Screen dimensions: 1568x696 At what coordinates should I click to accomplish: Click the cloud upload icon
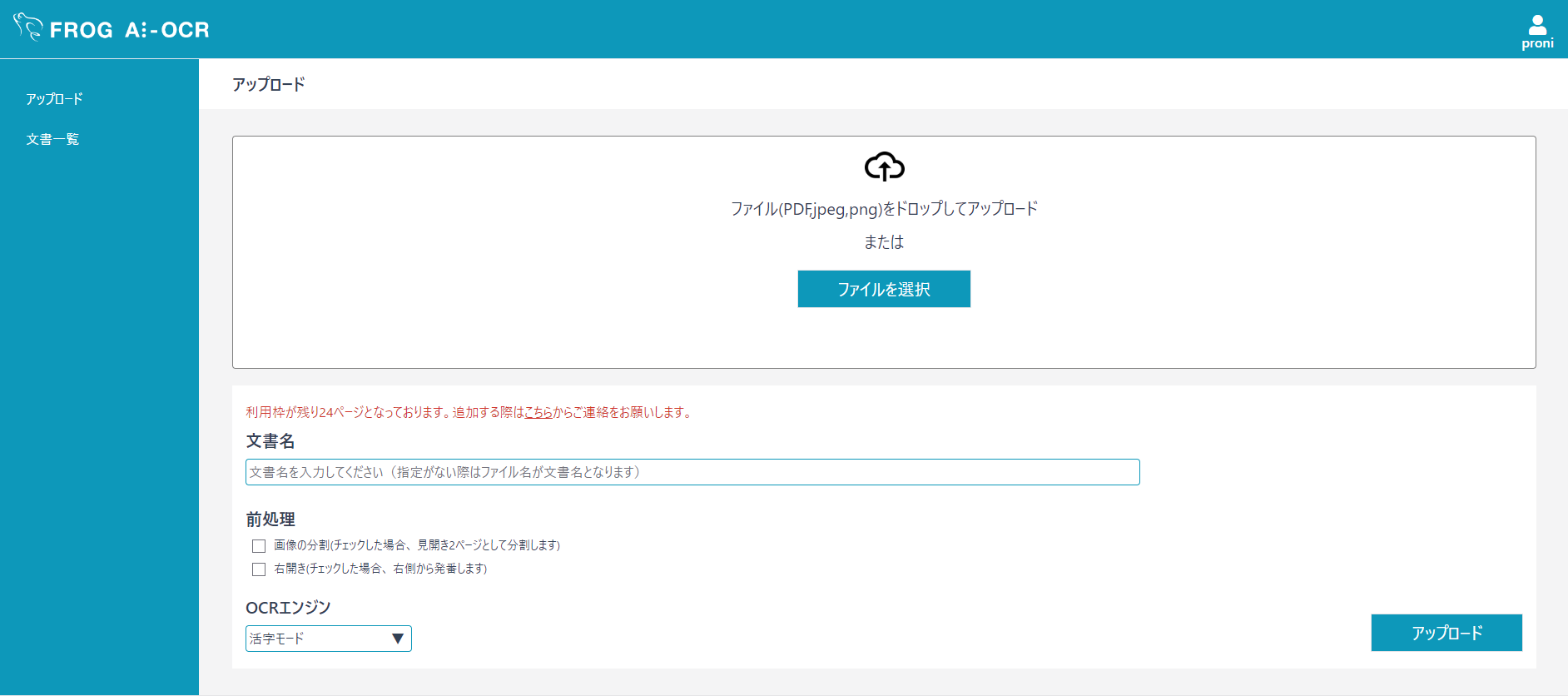pyautogui.click(x=884, y=167)
